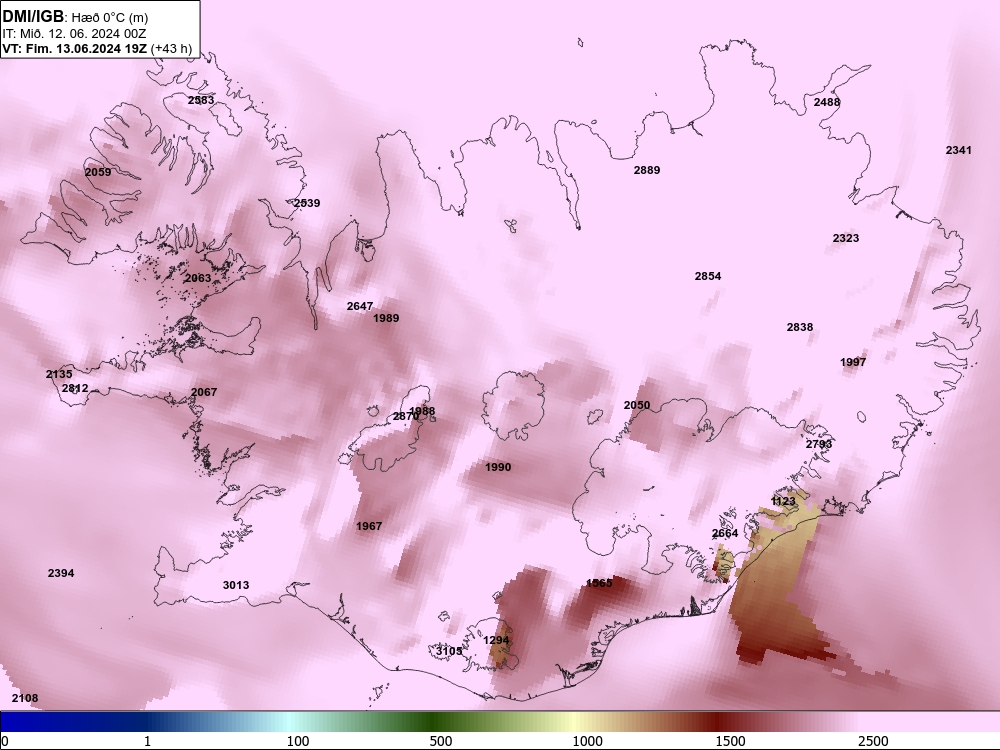Image resolution: width=1000 pixels, height=750 pixels.
Task: Click the map value 2854
Action: (708, 277)
